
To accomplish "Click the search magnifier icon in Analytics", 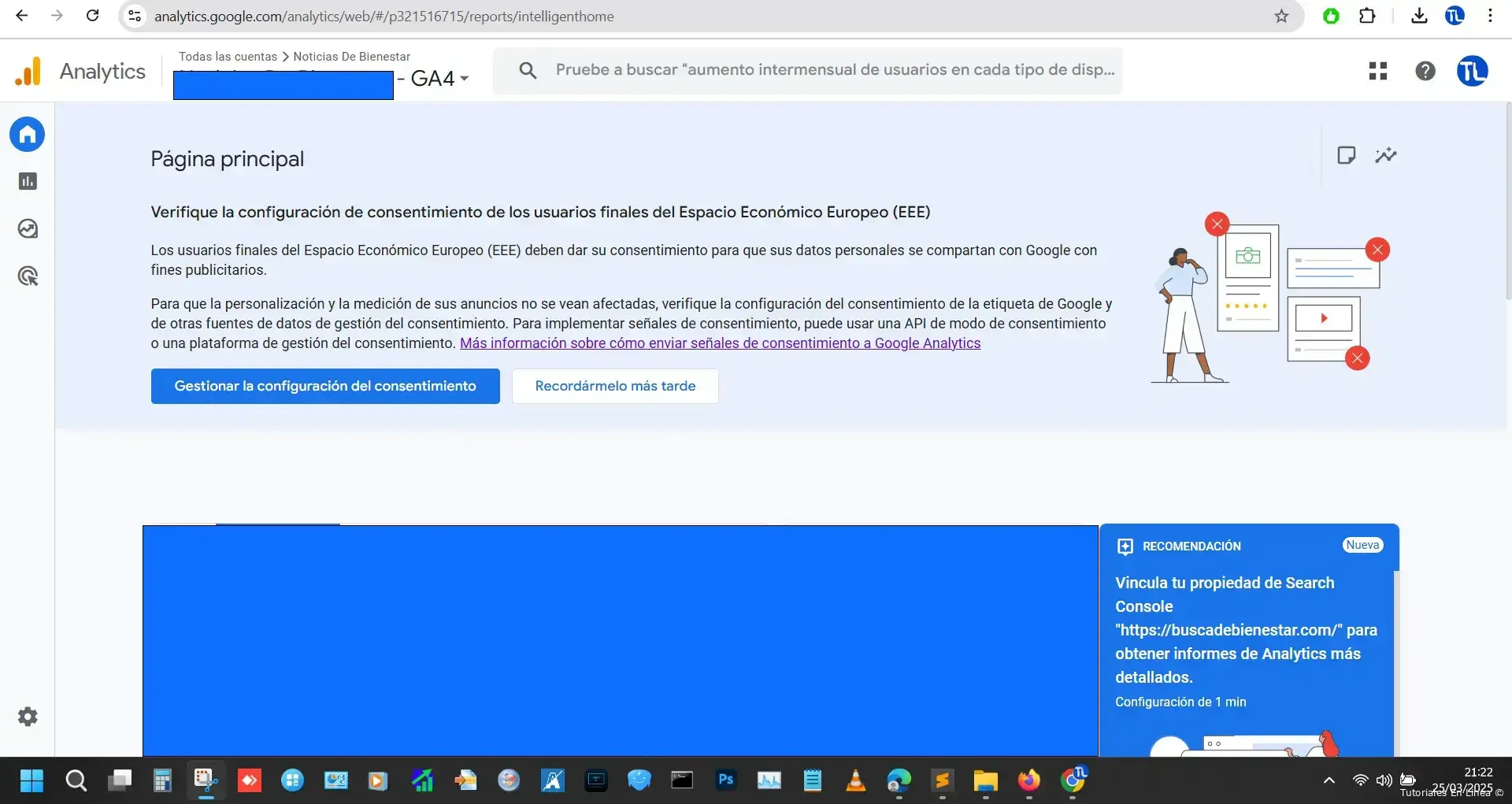I will [x=528, y=71].
